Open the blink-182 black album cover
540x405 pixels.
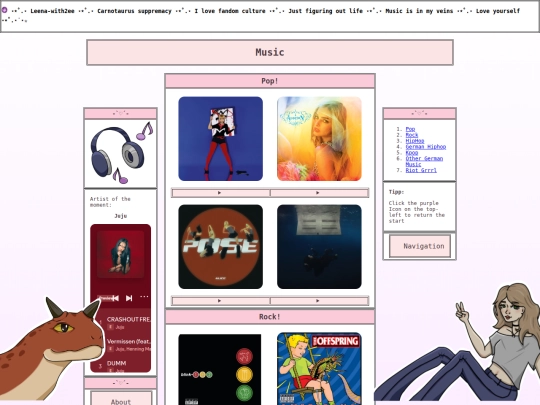point(220,369)
